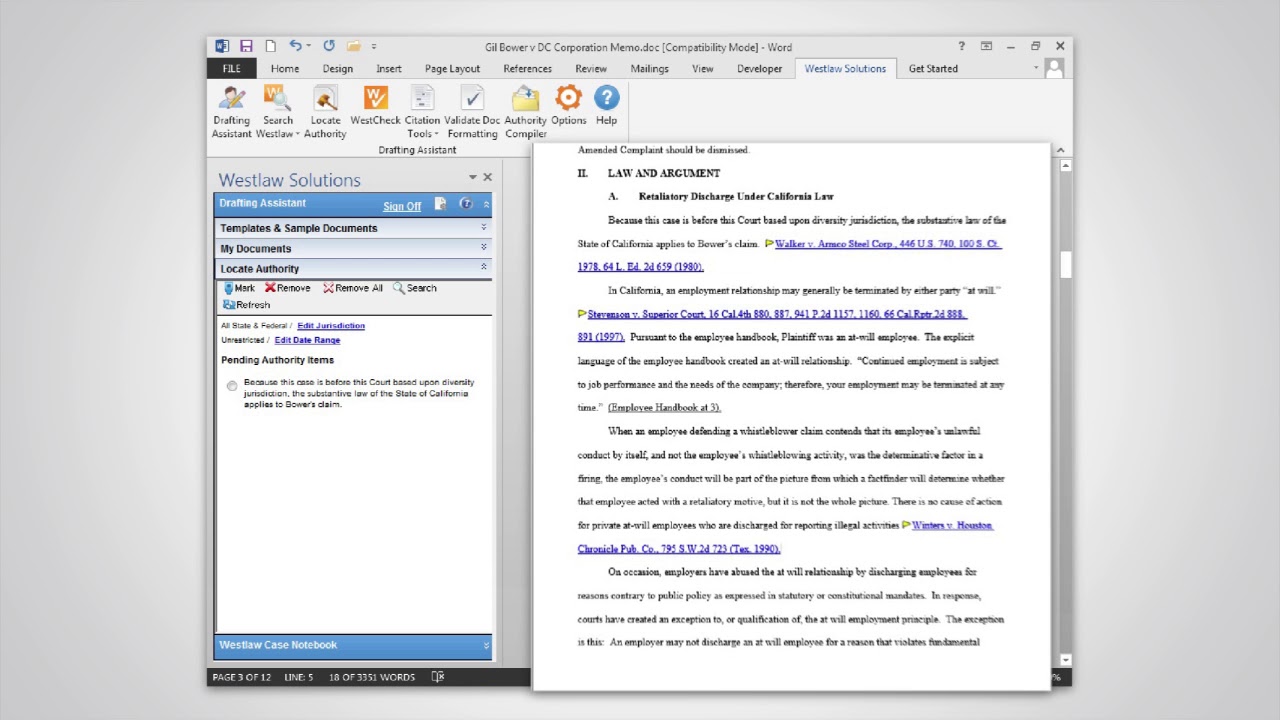Viewport: 1280px width, 720px height.
Task: Open Citation Tools in the ribbon
Action: pyautogui.click(x=422, y=112)
